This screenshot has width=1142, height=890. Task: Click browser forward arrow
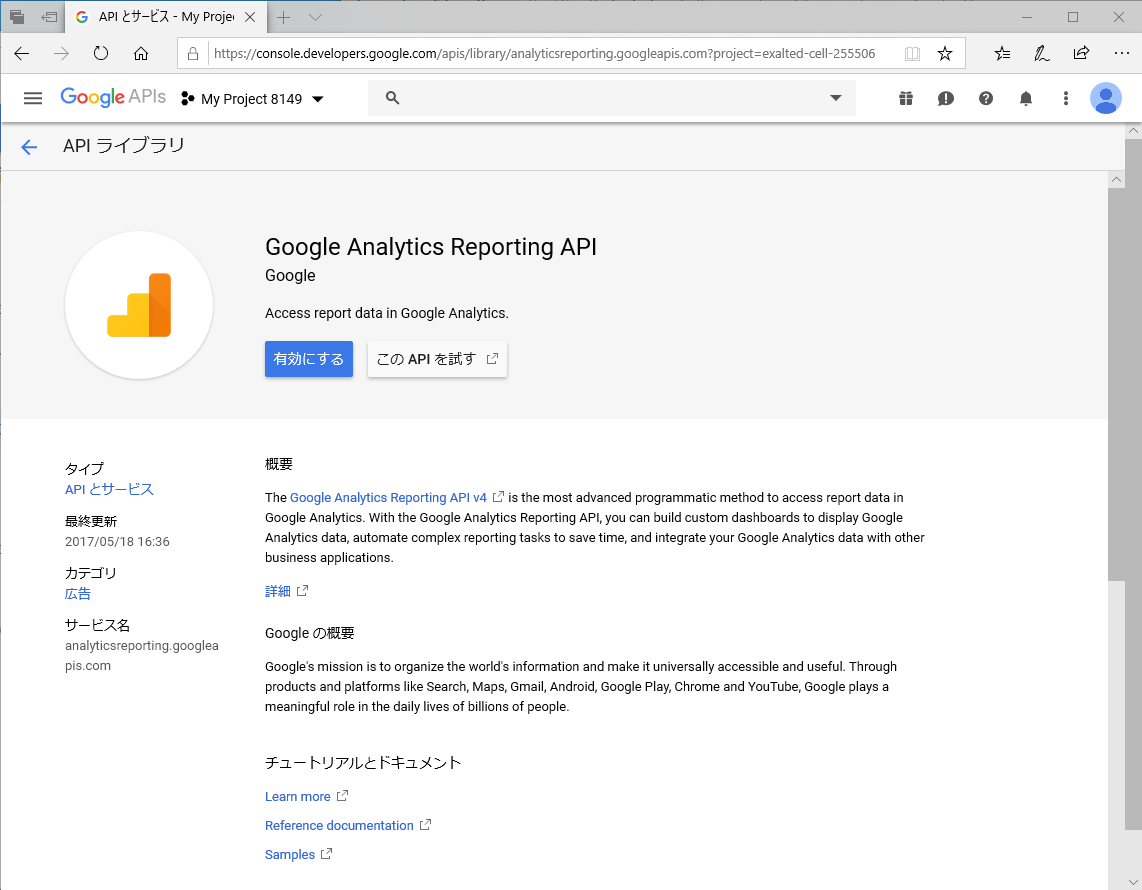61,53
